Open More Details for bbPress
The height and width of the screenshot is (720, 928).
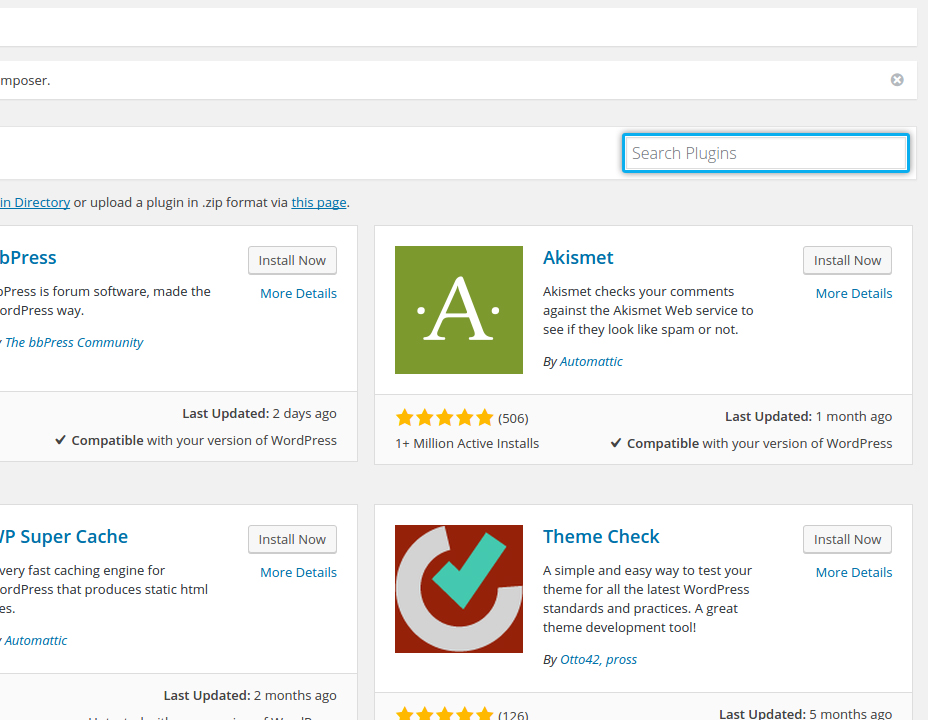298,293
